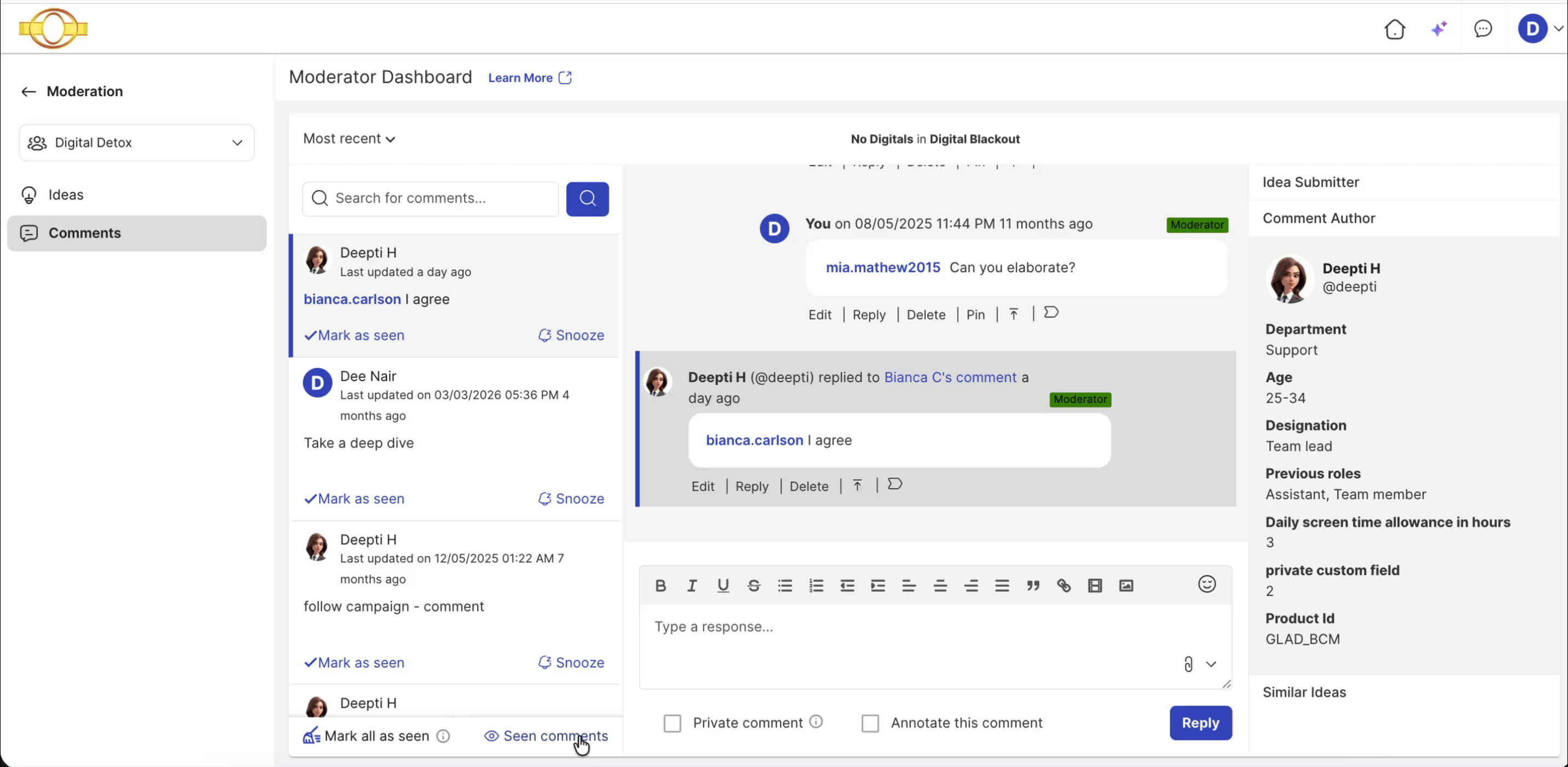1568x767 pixels.
Task: Align text right in reply editor
Action: point(971,585)
